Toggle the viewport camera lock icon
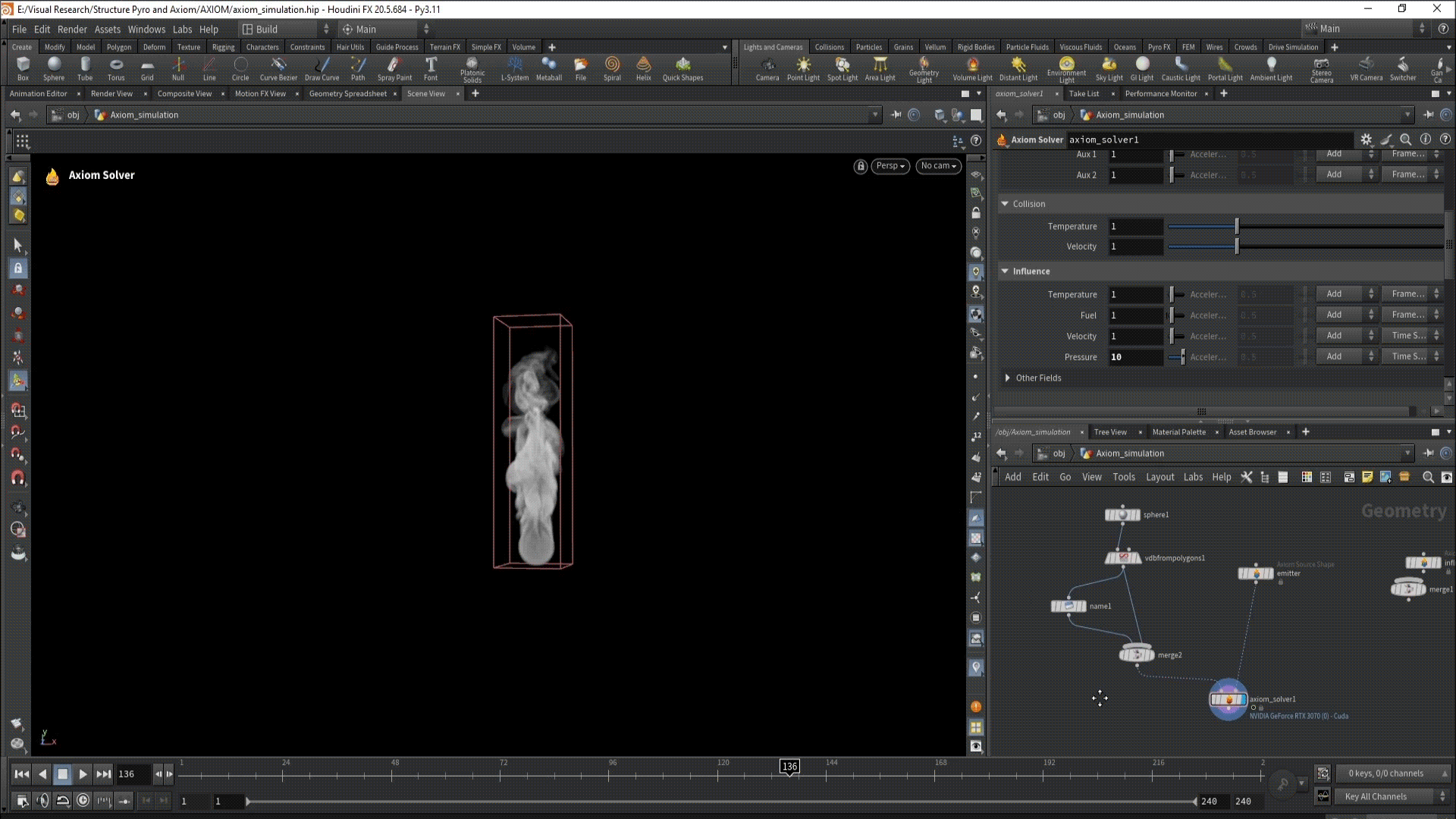Image resolution: width=1456 pixels, height=819 pixels. point(860,166)
